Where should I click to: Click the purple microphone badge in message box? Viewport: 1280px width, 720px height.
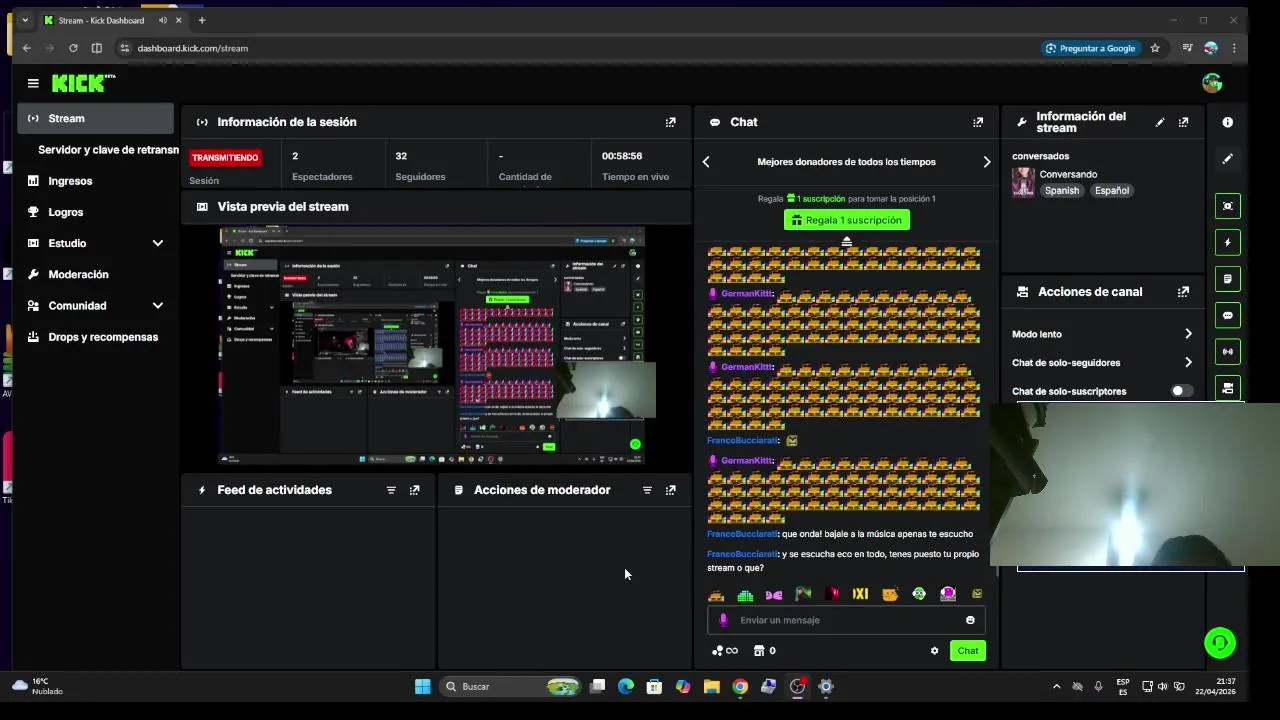[724, 620]
